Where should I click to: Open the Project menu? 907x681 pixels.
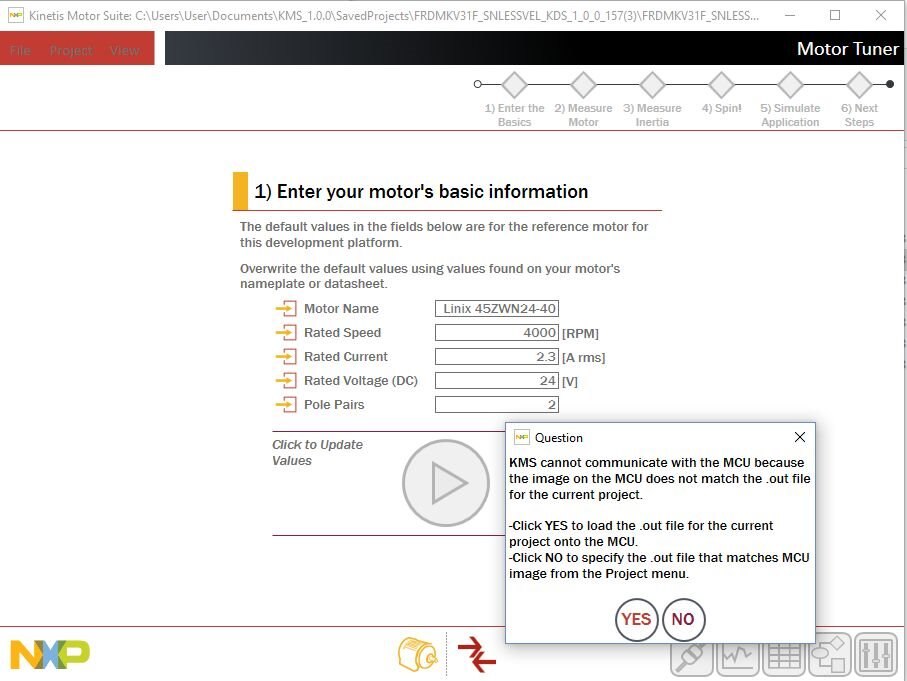point(71,50)
